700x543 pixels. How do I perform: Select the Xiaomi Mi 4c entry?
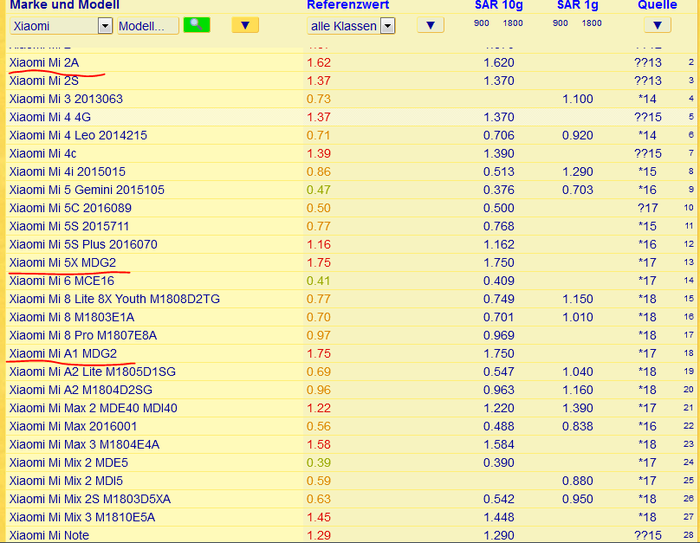pyautogui.click(x=43, y=154)
